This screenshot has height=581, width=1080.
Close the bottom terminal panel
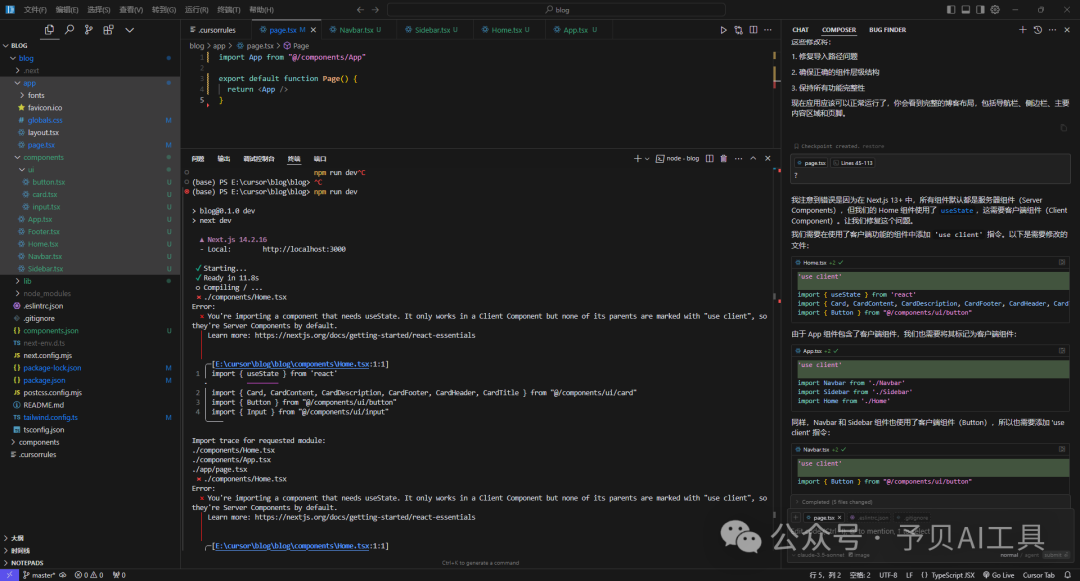[768, 158]
